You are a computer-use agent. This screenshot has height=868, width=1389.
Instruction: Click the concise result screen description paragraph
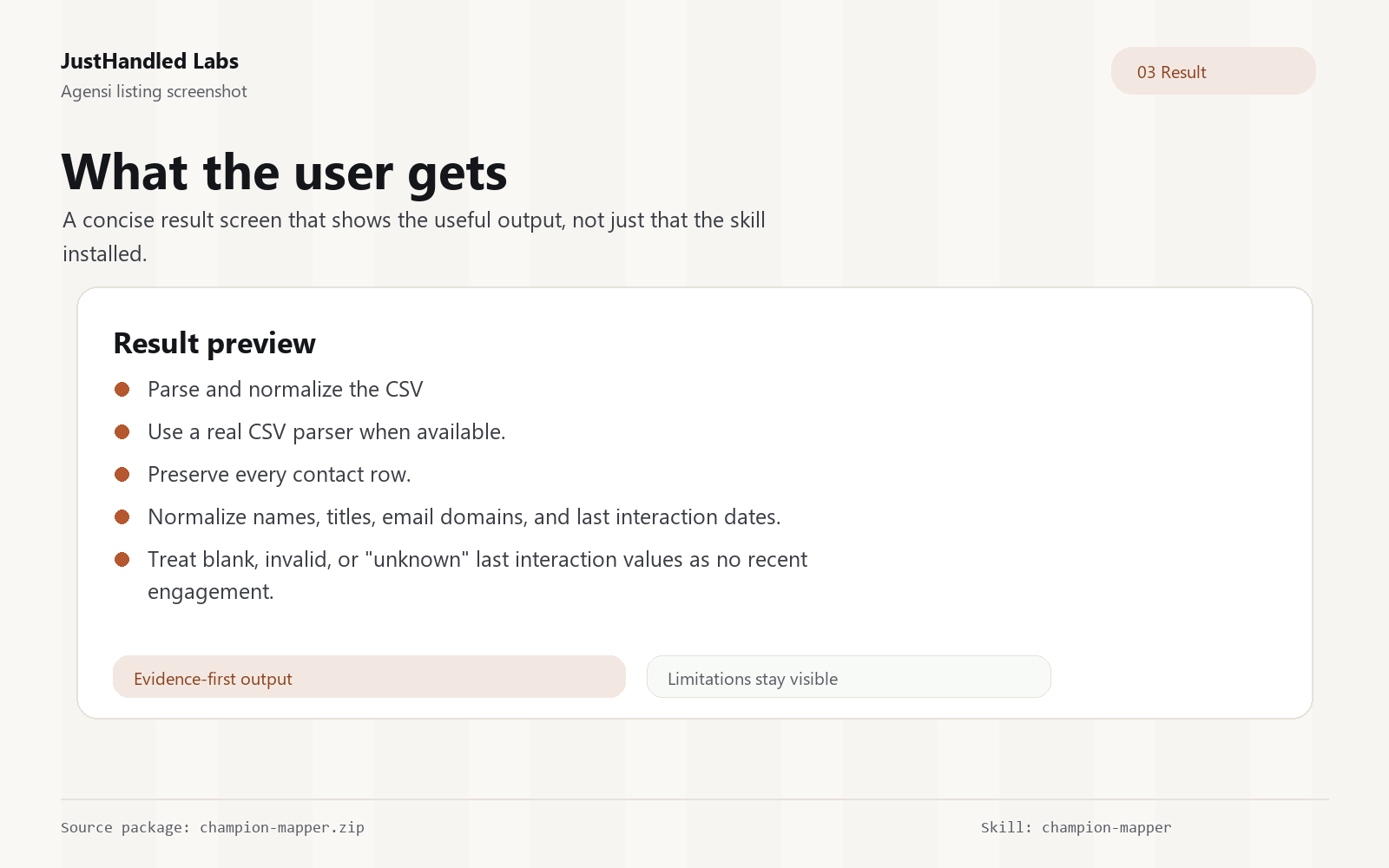coord(414,237)
